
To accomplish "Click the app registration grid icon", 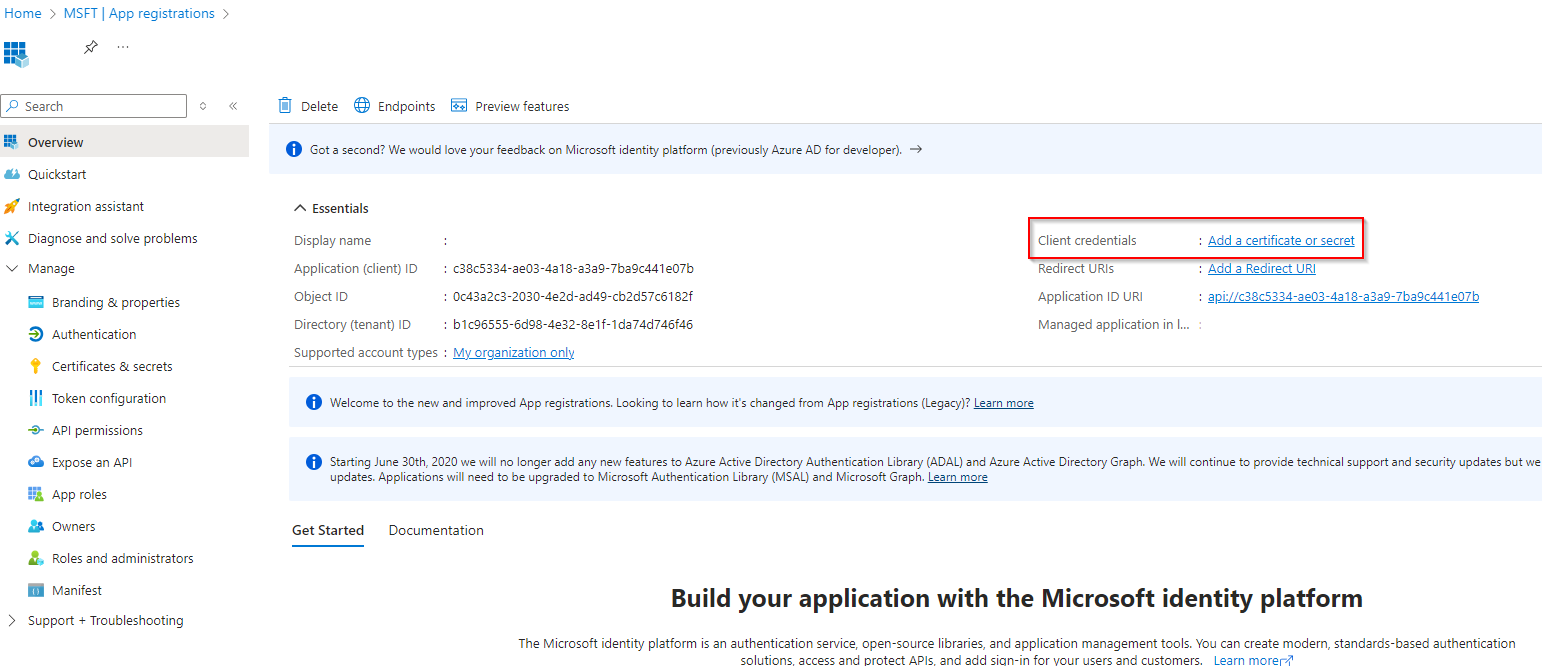I will click(16, 53).
